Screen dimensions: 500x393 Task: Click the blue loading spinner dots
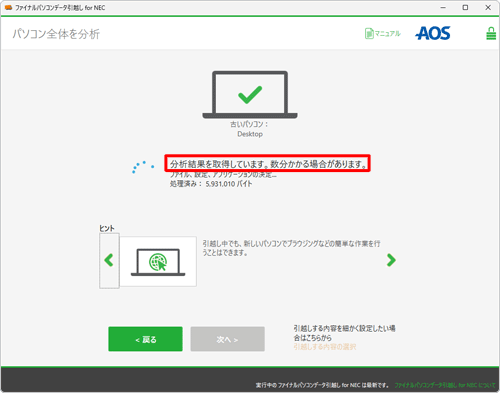click(143, 167)
